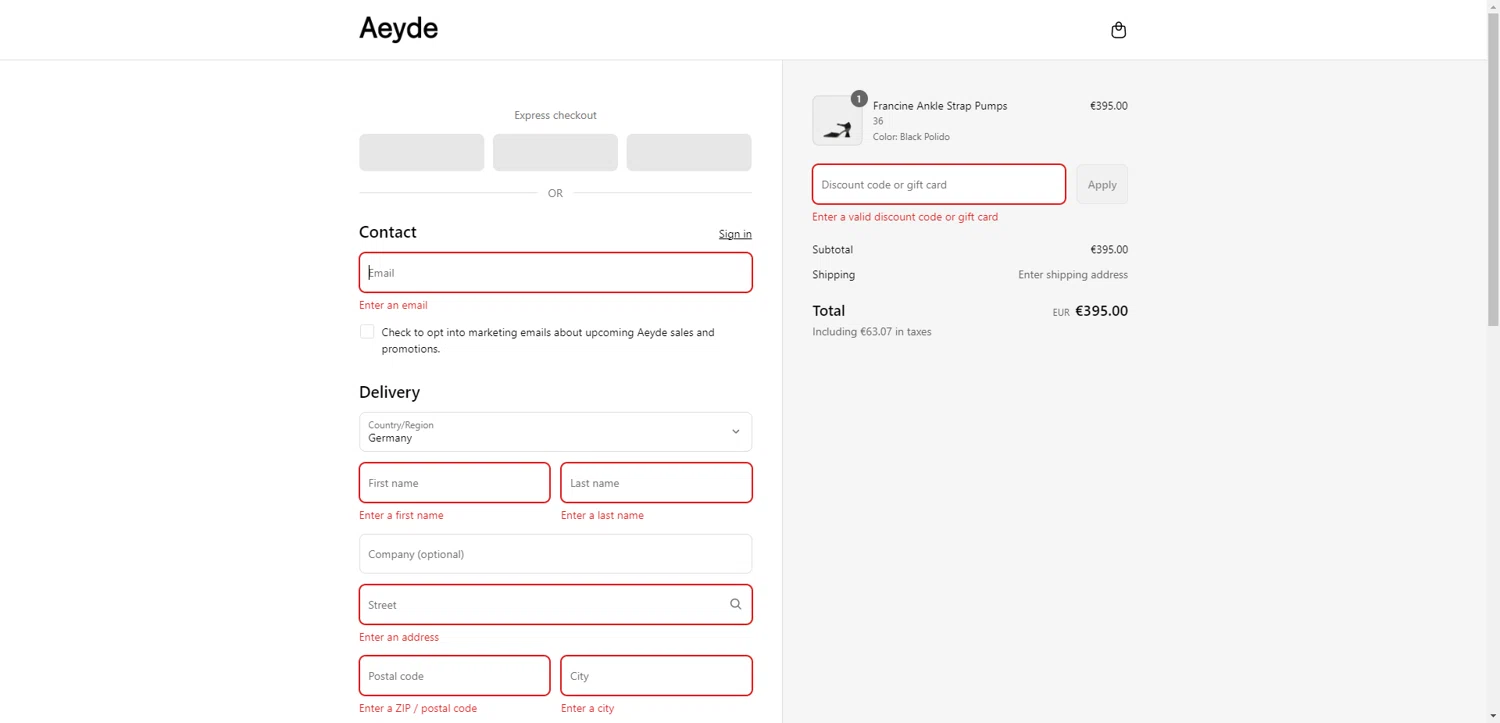This screenshot has height=723, width=1500.
Task: Click the 'Including €63.07 in taxes' text
Action: (872, 332)
